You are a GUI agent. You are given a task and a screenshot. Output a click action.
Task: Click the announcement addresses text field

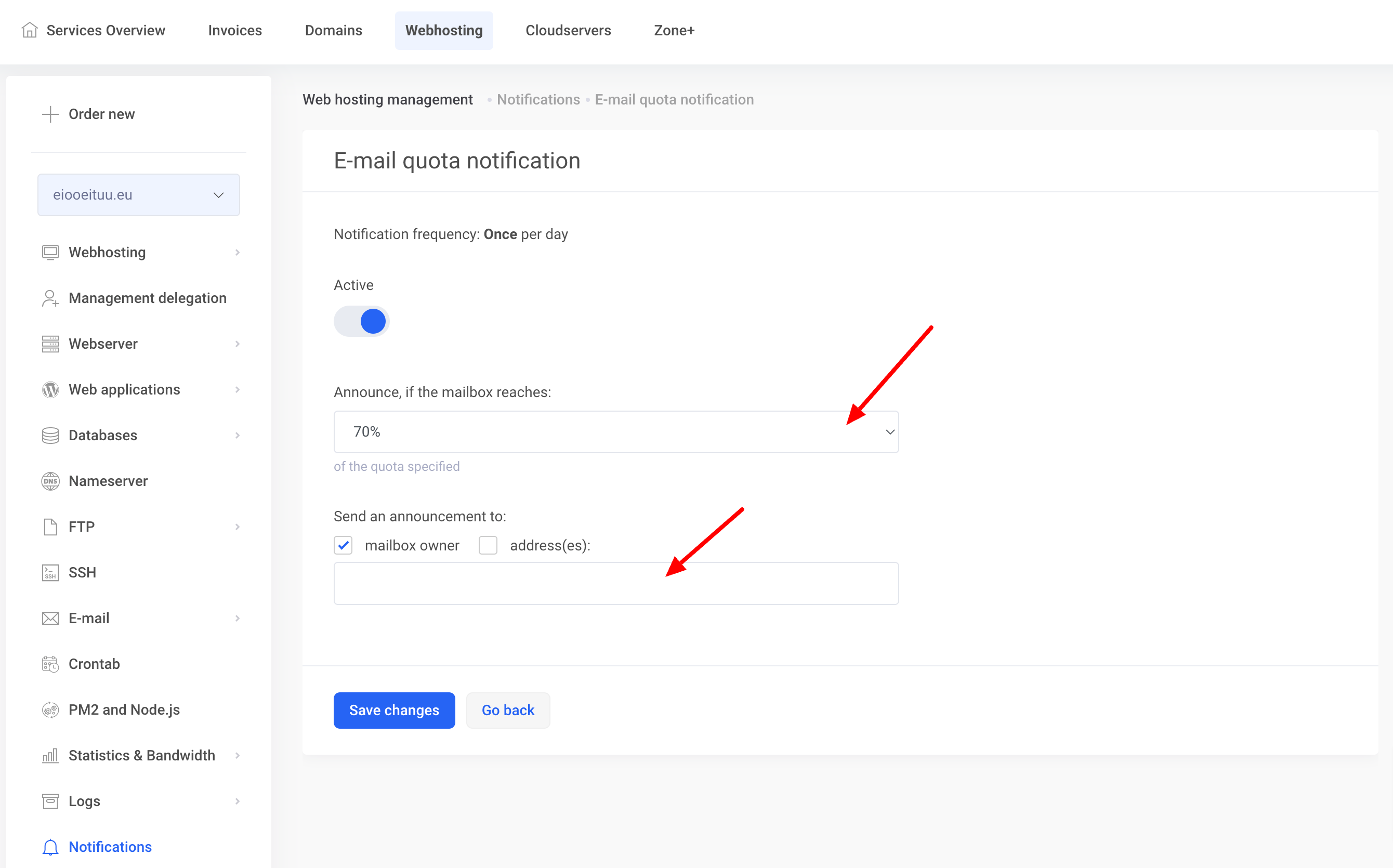616,583
